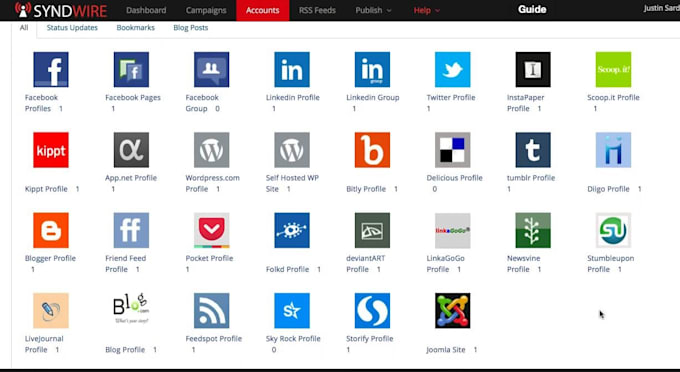Screen dimensions: 680x372
Task: Switch to the All tab
Action: click(x=24, y=28)
